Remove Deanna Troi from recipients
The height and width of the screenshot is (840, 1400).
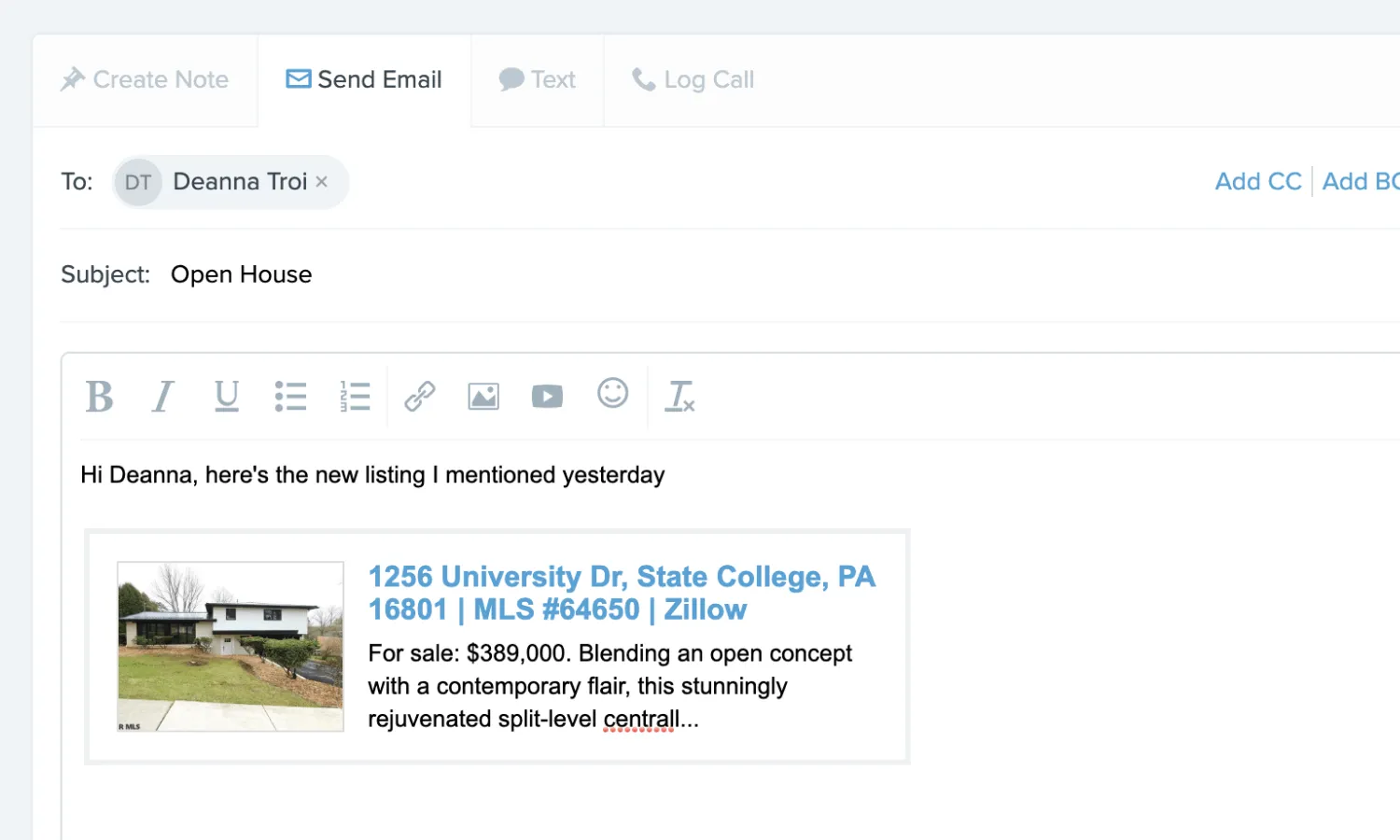[321, 181]
